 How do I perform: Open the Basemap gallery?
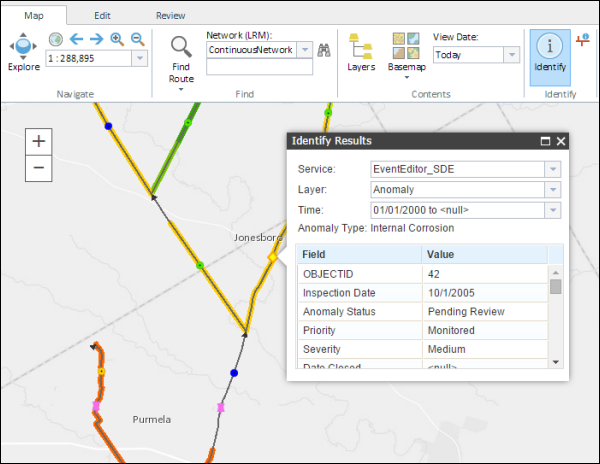pyautogui.click(x=406, y=51)
